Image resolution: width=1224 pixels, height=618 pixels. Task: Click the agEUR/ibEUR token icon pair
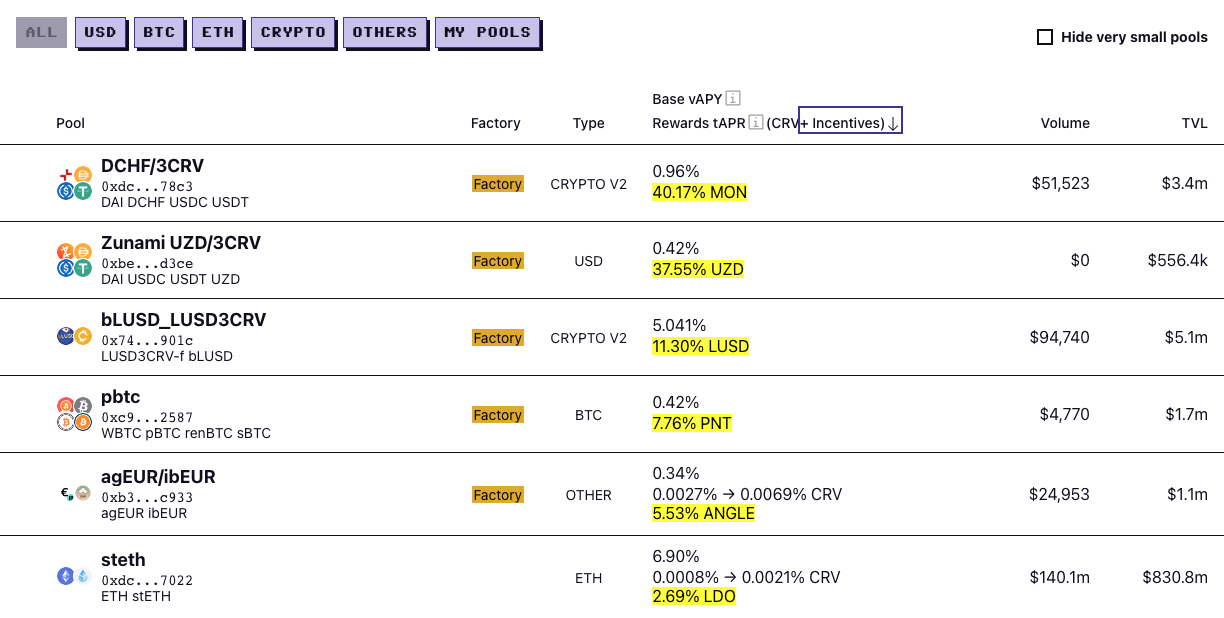(x=74, y=492)
